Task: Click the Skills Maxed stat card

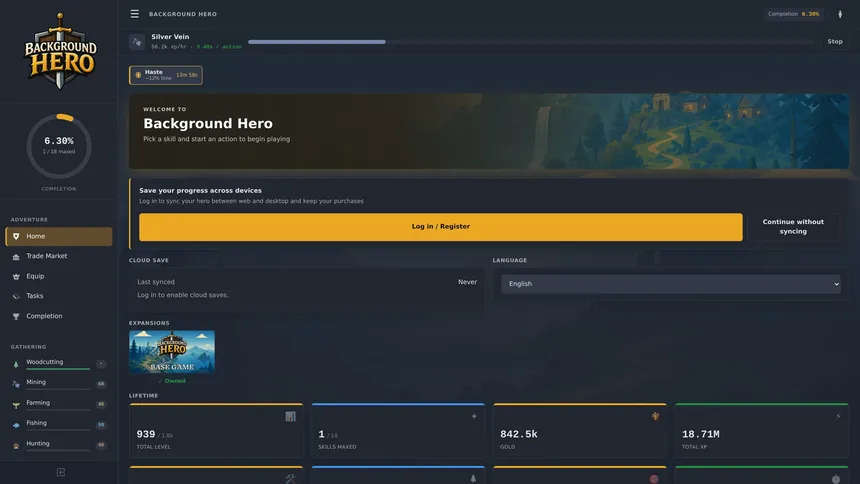Action: tap(398, 431)
